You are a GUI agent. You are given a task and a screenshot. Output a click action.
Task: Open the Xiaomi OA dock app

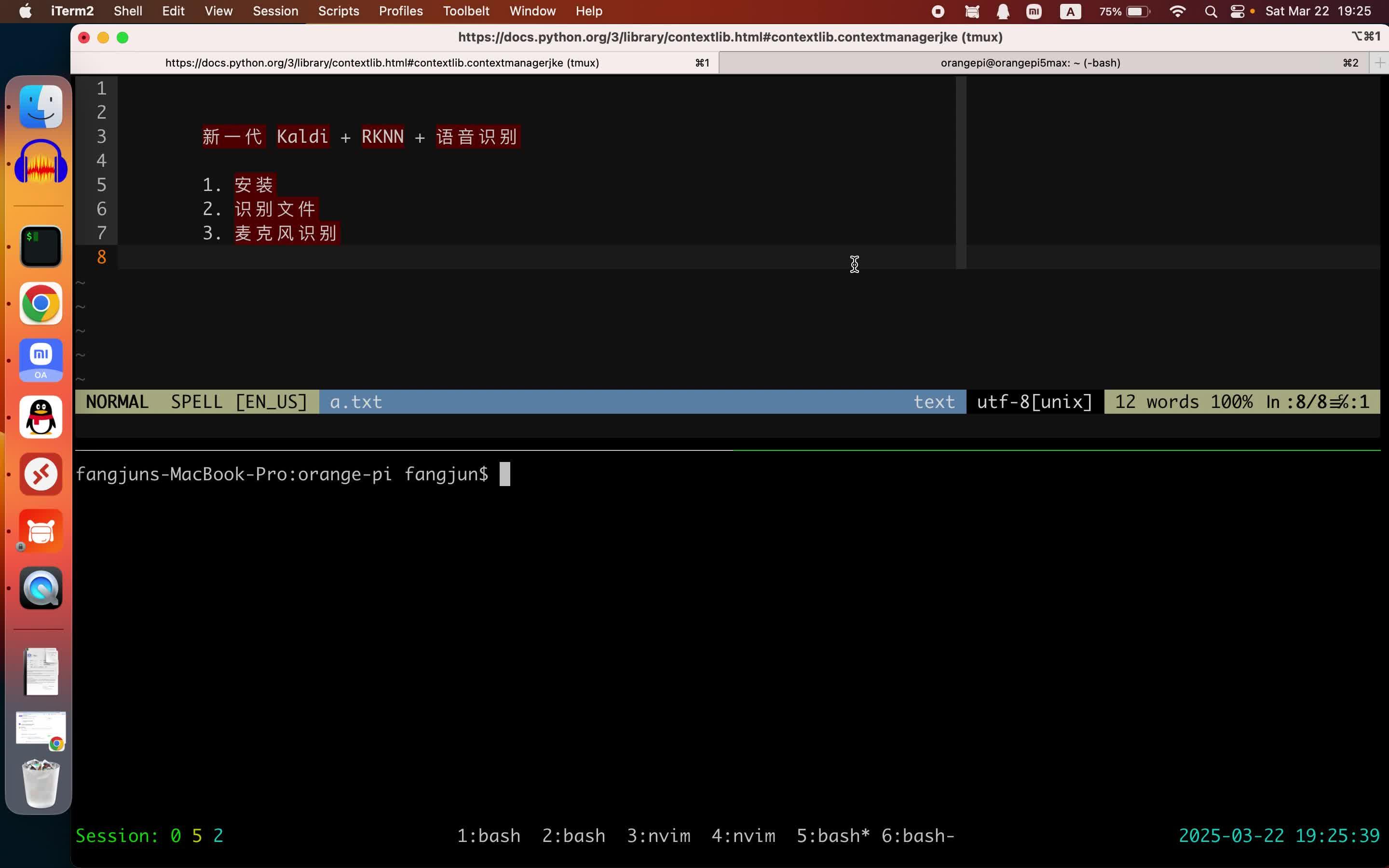[41, 360]
